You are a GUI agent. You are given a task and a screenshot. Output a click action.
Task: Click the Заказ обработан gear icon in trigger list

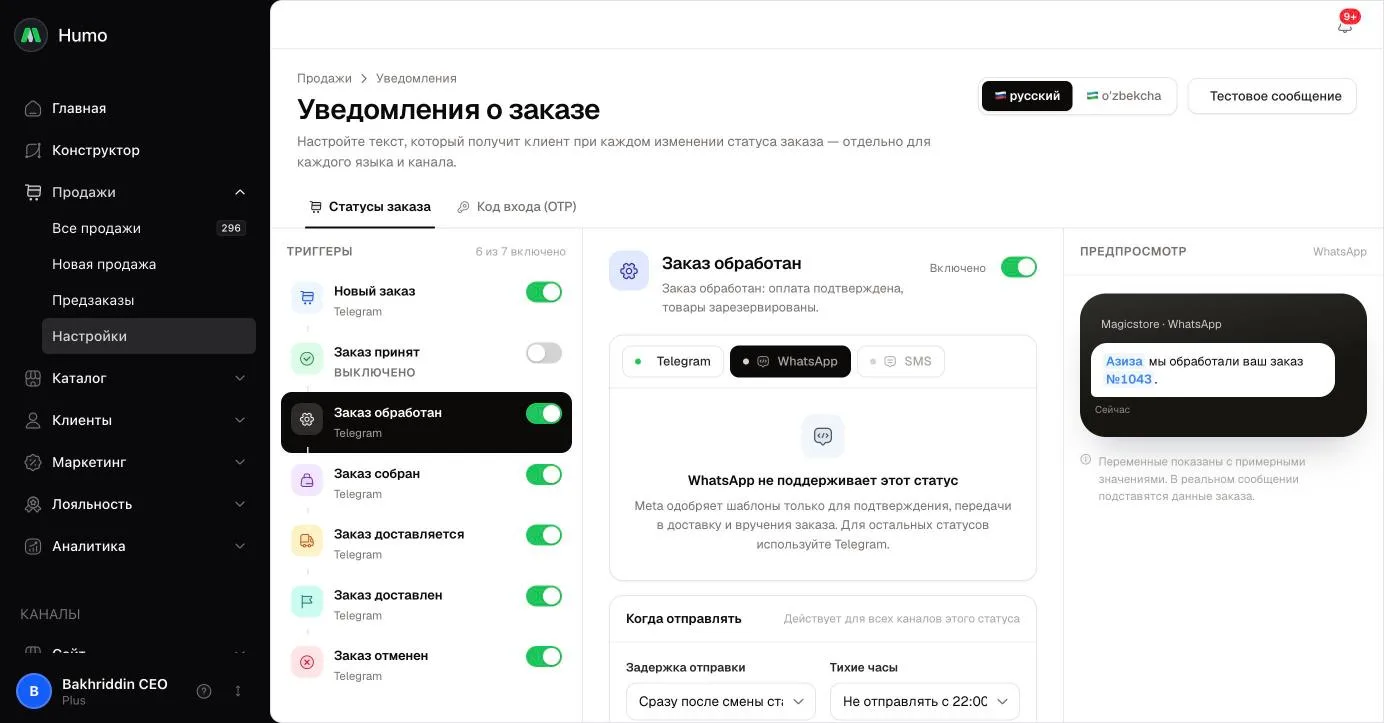click(307, 419)
